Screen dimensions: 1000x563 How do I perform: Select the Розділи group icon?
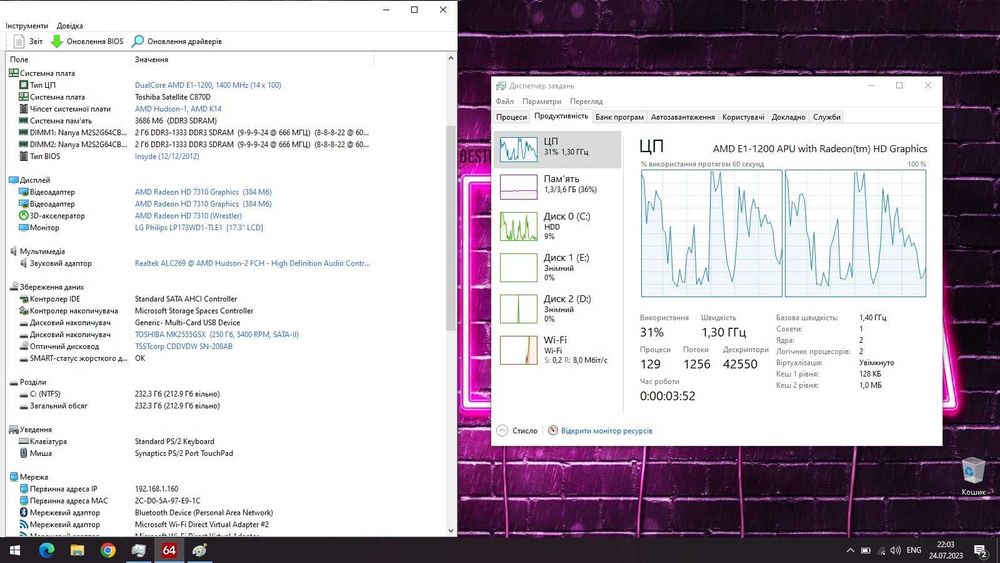[x=13, y=382]
